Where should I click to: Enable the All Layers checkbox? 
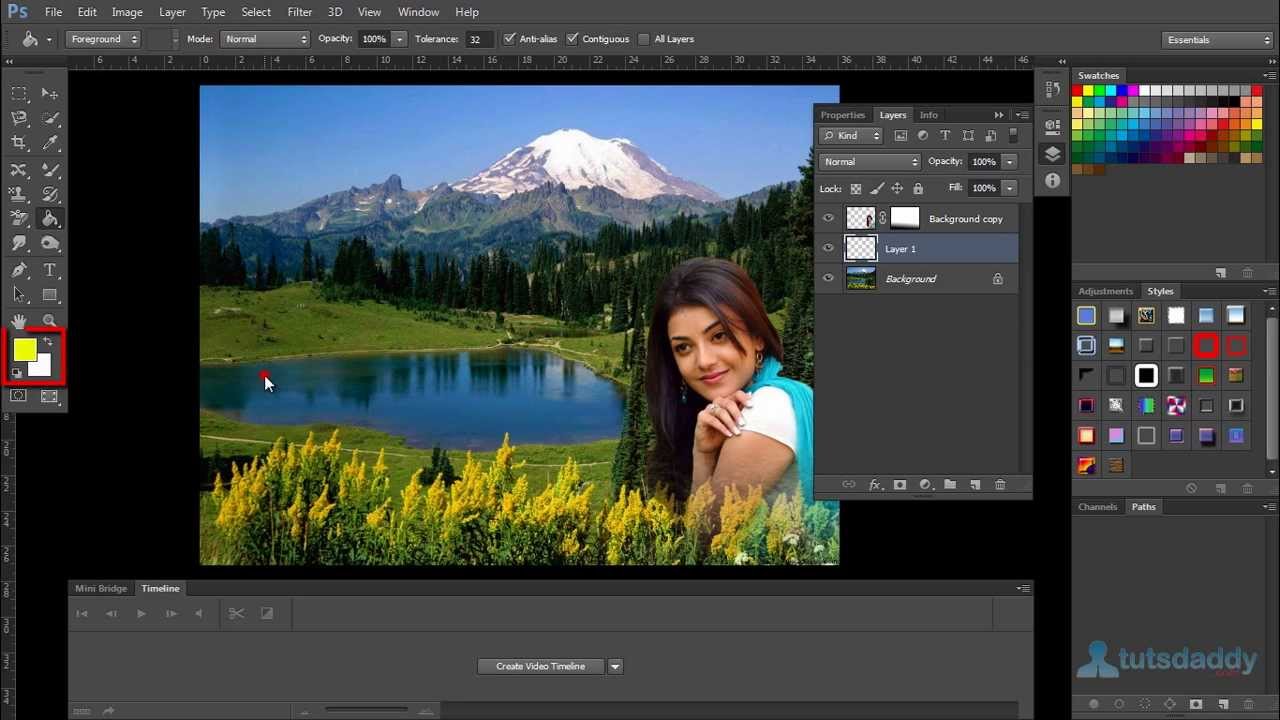pos(644,39)
